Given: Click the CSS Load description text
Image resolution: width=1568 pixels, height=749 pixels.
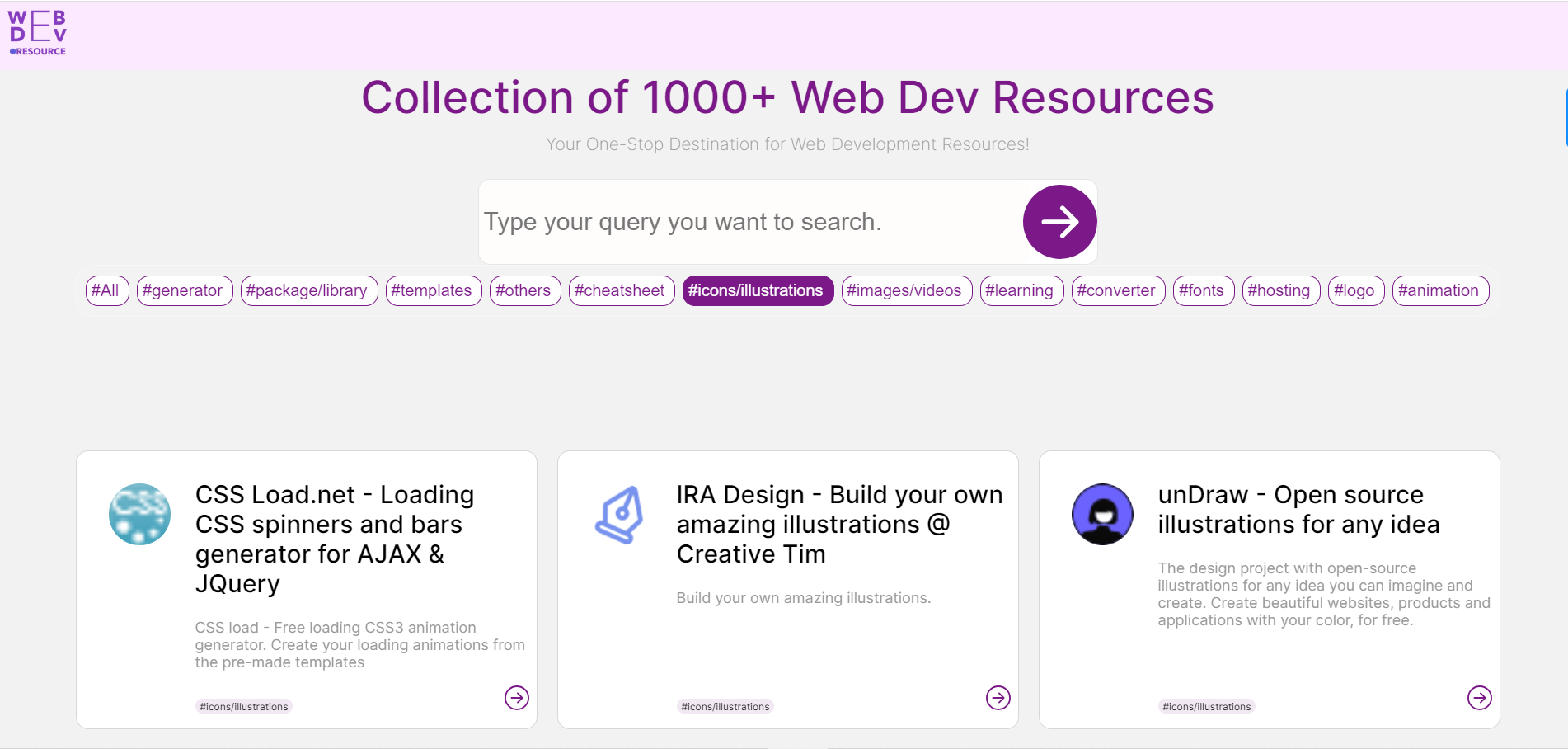Looking at the screenshot, I should 360,645.
